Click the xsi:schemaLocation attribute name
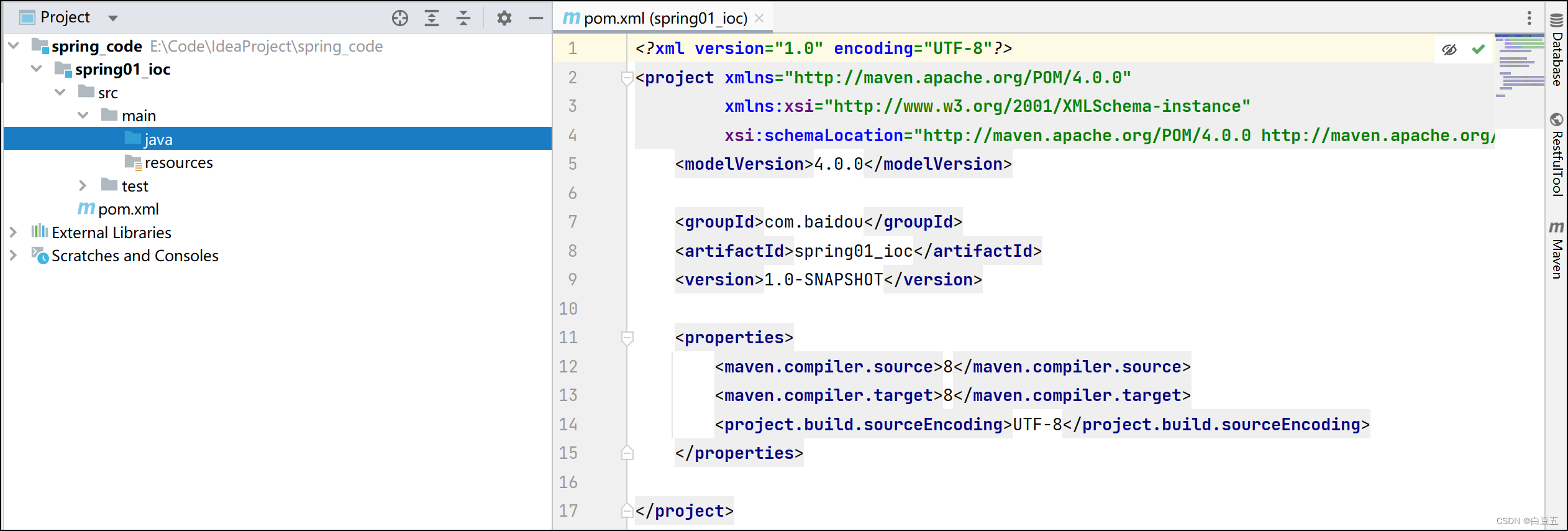 click(x=814, y=136)
